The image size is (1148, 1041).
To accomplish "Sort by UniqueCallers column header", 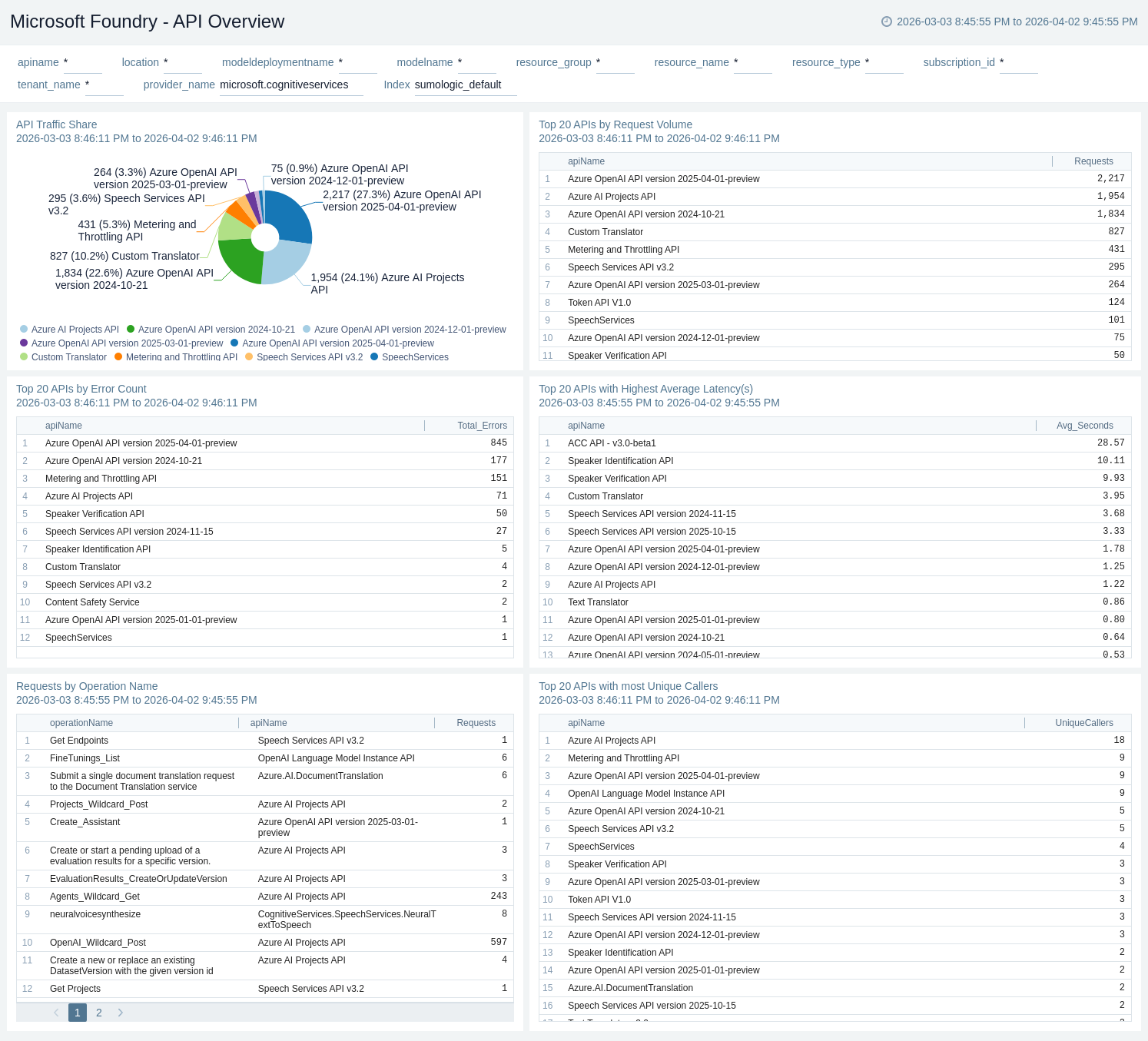I will 1083,723.
